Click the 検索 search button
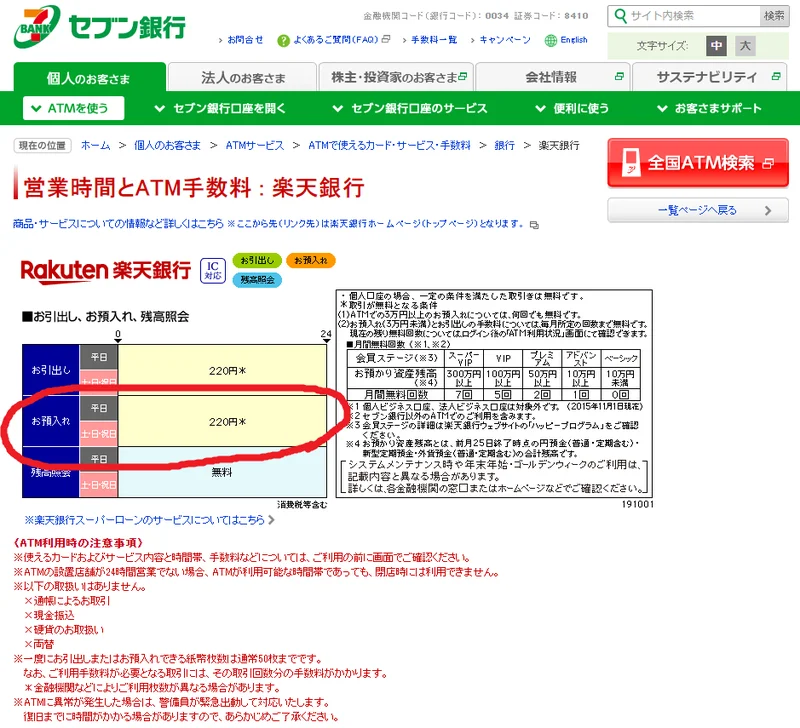The width and height of the screenshot is (800, 728). [774, 16]
